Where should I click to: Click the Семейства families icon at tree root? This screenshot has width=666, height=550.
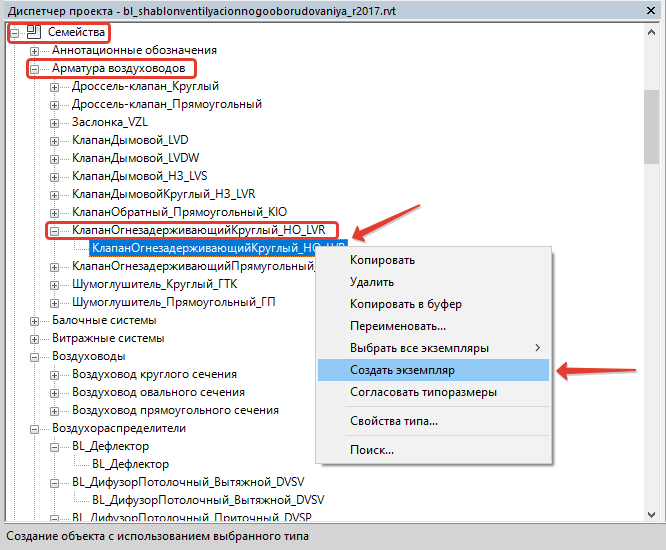[33, 33]
